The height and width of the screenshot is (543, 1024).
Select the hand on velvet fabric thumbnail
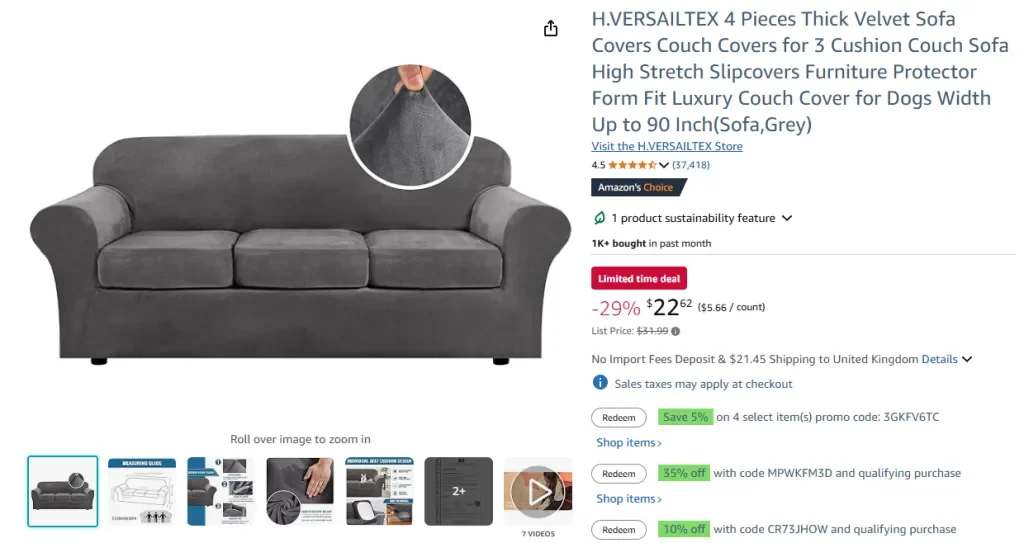(300, 491)
